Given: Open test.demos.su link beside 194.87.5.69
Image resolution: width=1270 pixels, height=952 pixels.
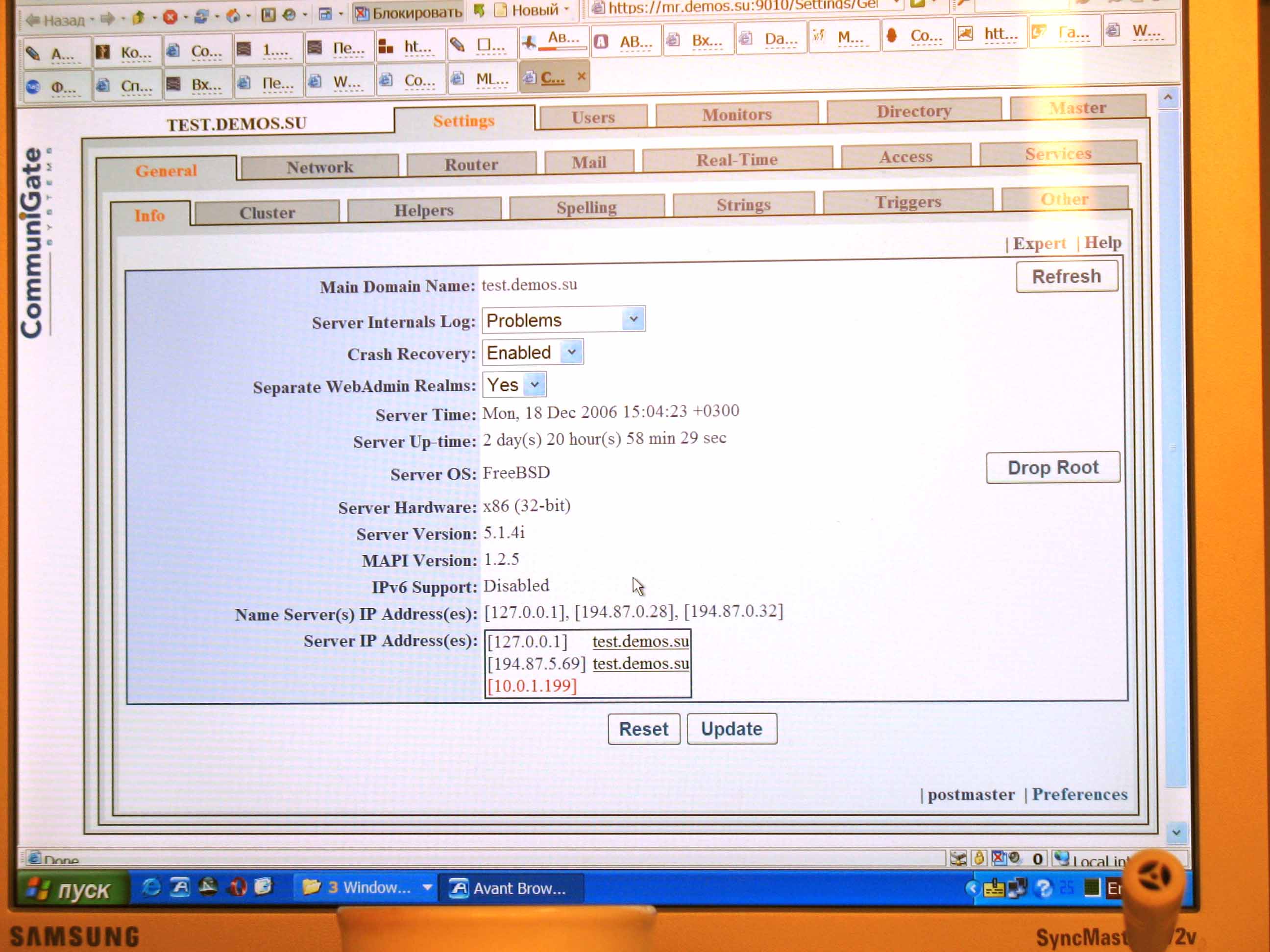Looking at the screenshot, I should tap(641, 664).
